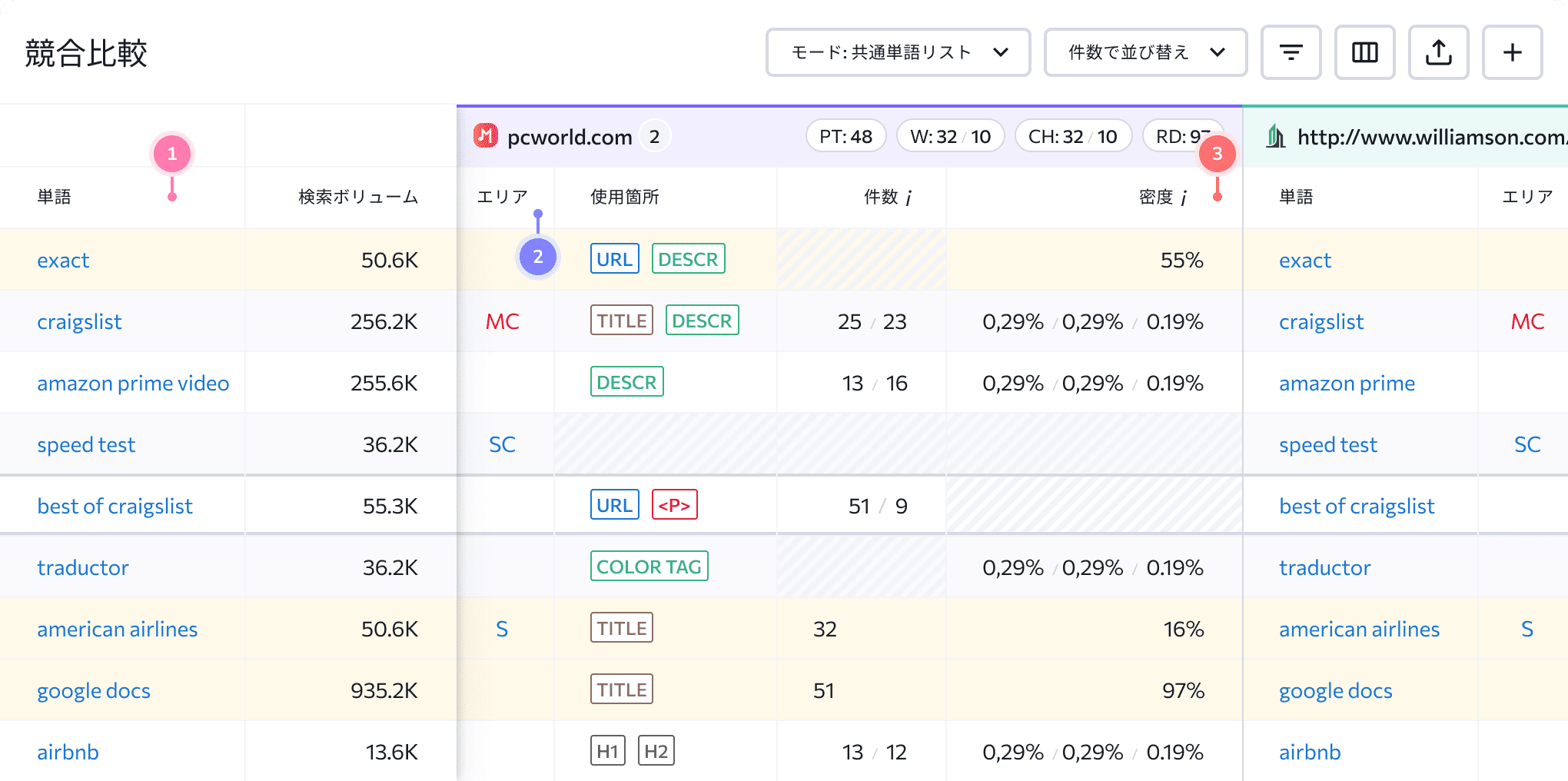This screenshot has height=781, width=1568.
Task: Open the filter icon button
Action: pyautogui.click(x=1291, y=52)
